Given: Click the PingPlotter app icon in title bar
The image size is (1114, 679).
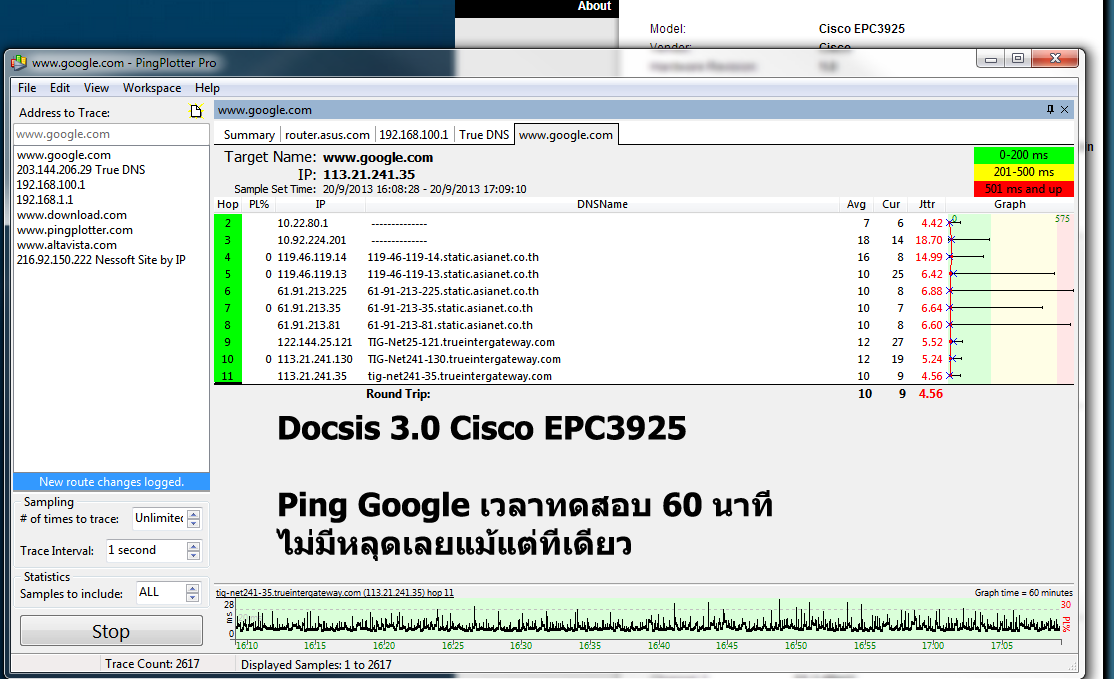Looking at the screenshot, I should (x=18, y=63).
